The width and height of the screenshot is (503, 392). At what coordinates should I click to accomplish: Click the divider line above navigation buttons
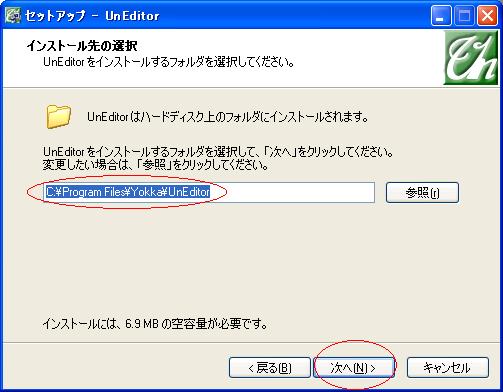tap(251, 342)
